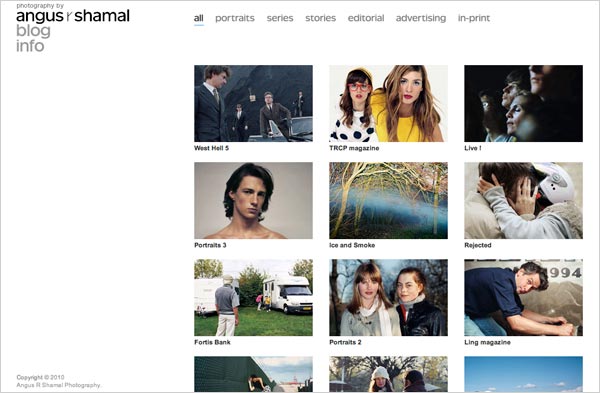The height and width of the screenshot is (393, 600).
Task: Click the 'Portraits 3' caption
Action: click(x=210, y=245)
